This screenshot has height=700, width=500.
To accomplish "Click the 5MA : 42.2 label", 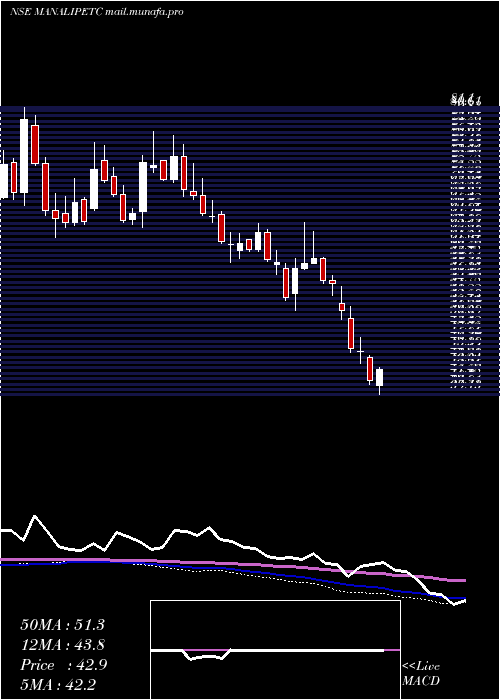I will [x=58, y=685].
